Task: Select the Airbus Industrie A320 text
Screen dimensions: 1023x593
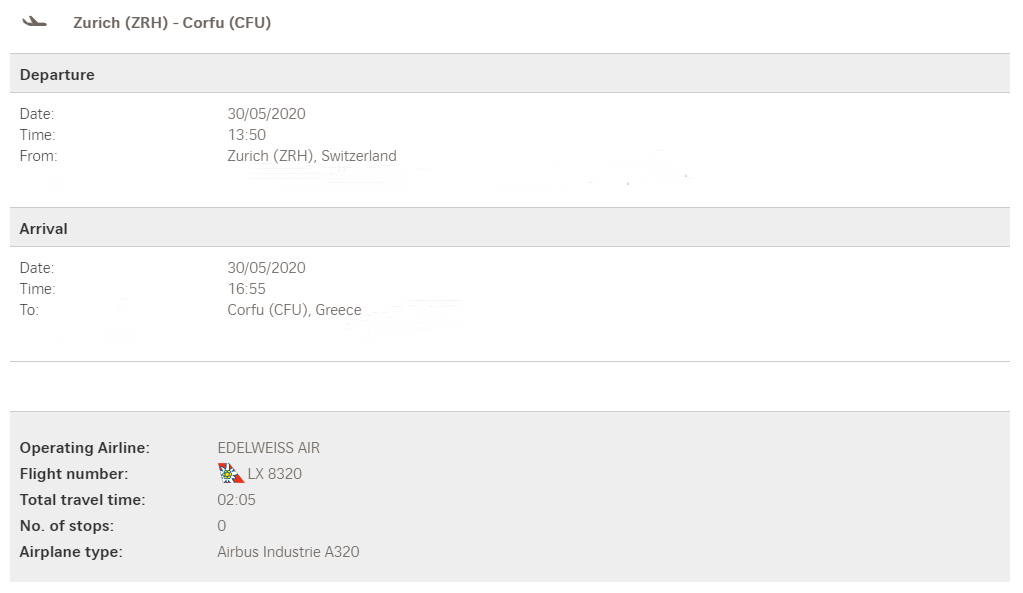Action: tap(288, 552)
